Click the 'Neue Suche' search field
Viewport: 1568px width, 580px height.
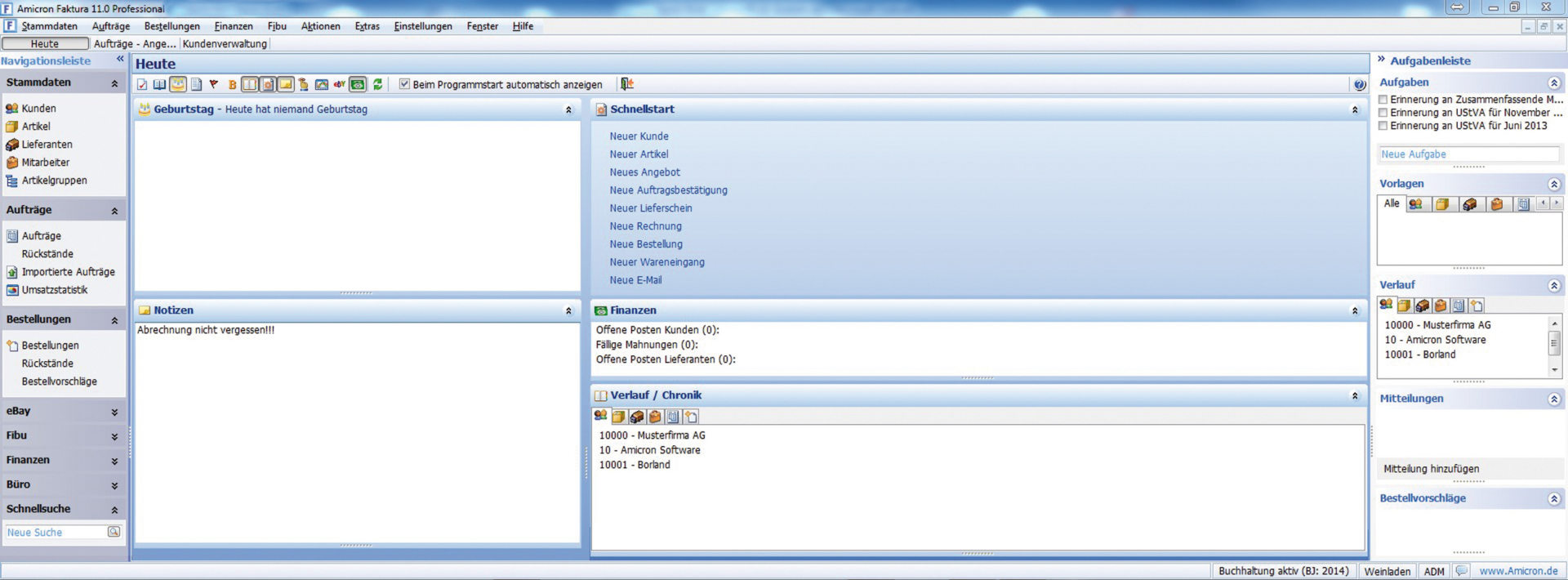[x=56, y=533]
